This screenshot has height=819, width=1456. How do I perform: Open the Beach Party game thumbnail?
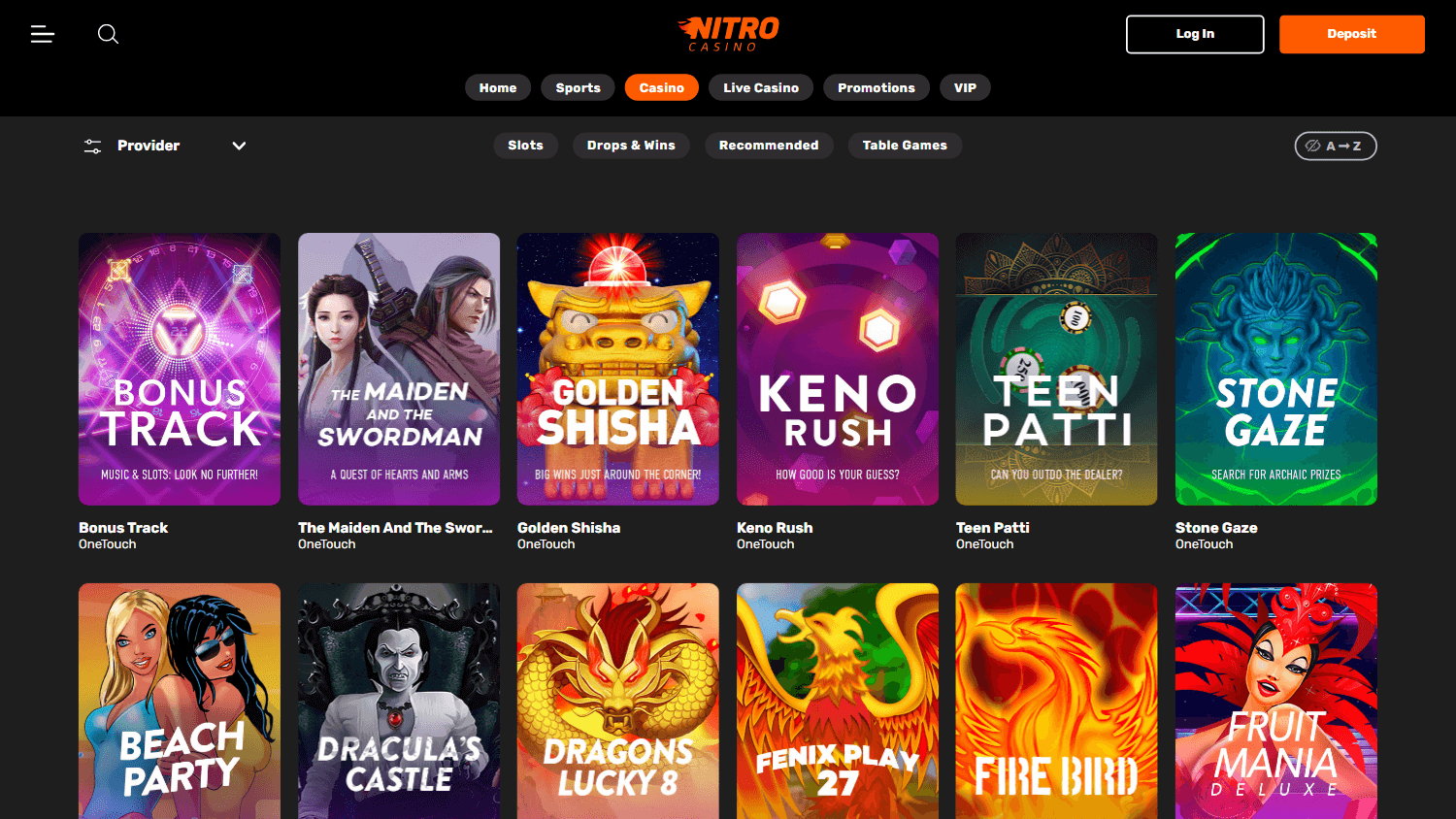[180, 701]
